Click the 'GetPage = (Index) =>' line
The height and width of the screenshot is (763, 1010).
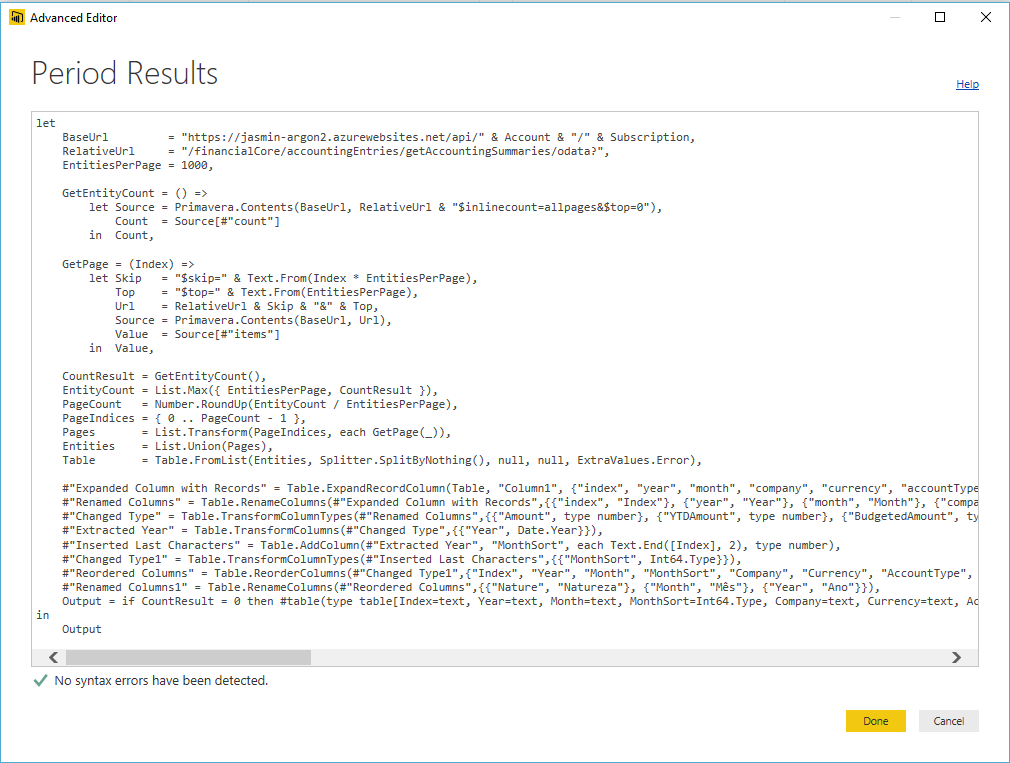128,264
